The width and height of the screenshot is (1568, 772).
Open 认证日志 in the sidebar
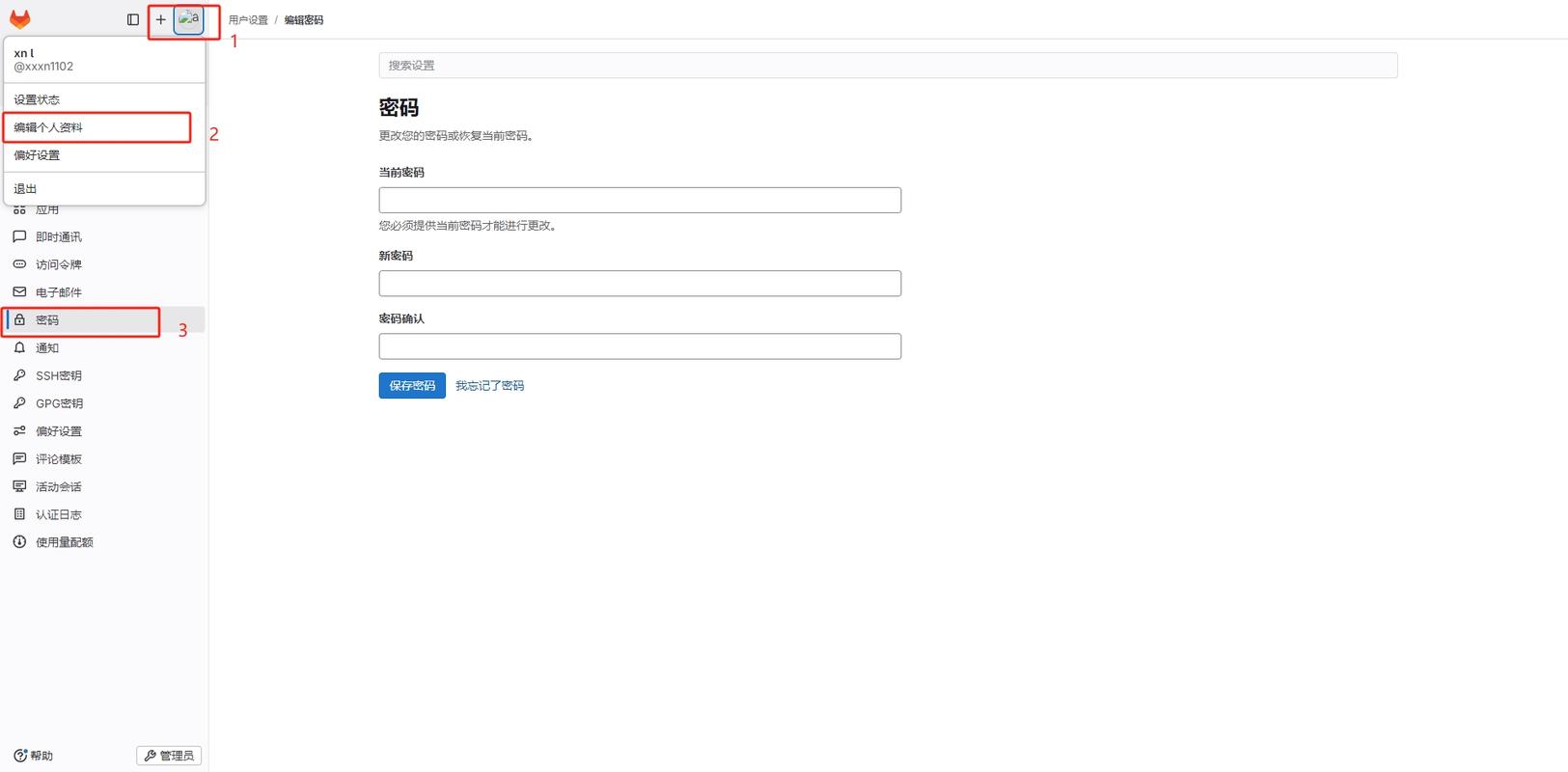tap(58, 515)
